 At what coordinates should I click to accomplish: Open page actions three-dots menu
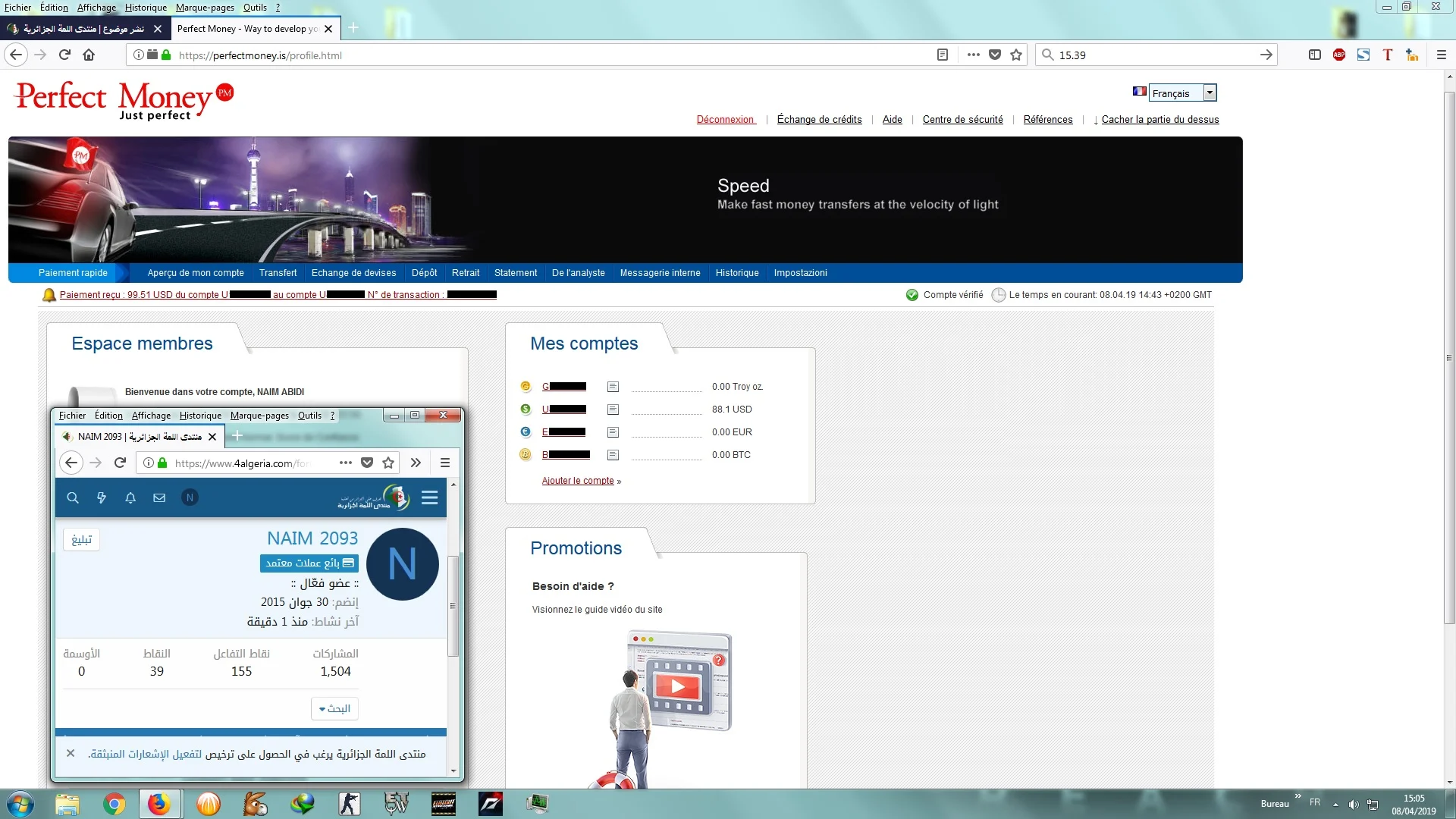tap(974, 55)
